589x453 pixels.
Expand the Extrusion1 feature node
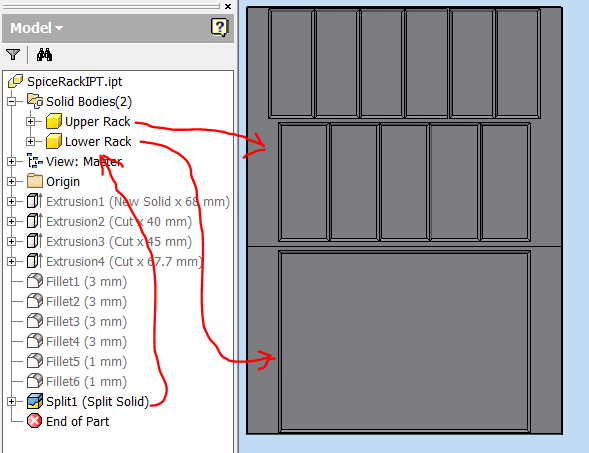[x=12, y=201]
